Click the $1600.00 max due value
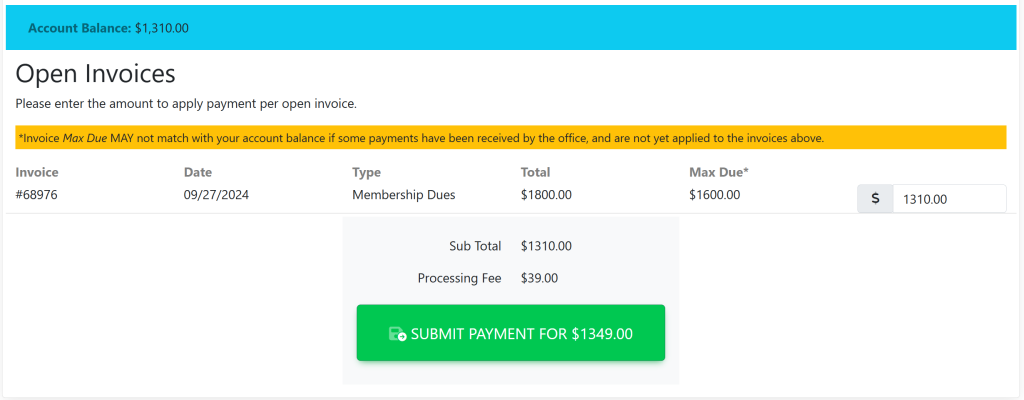Screen dimensions: 1024x400 pyautogui.click(x=714, y=195)
